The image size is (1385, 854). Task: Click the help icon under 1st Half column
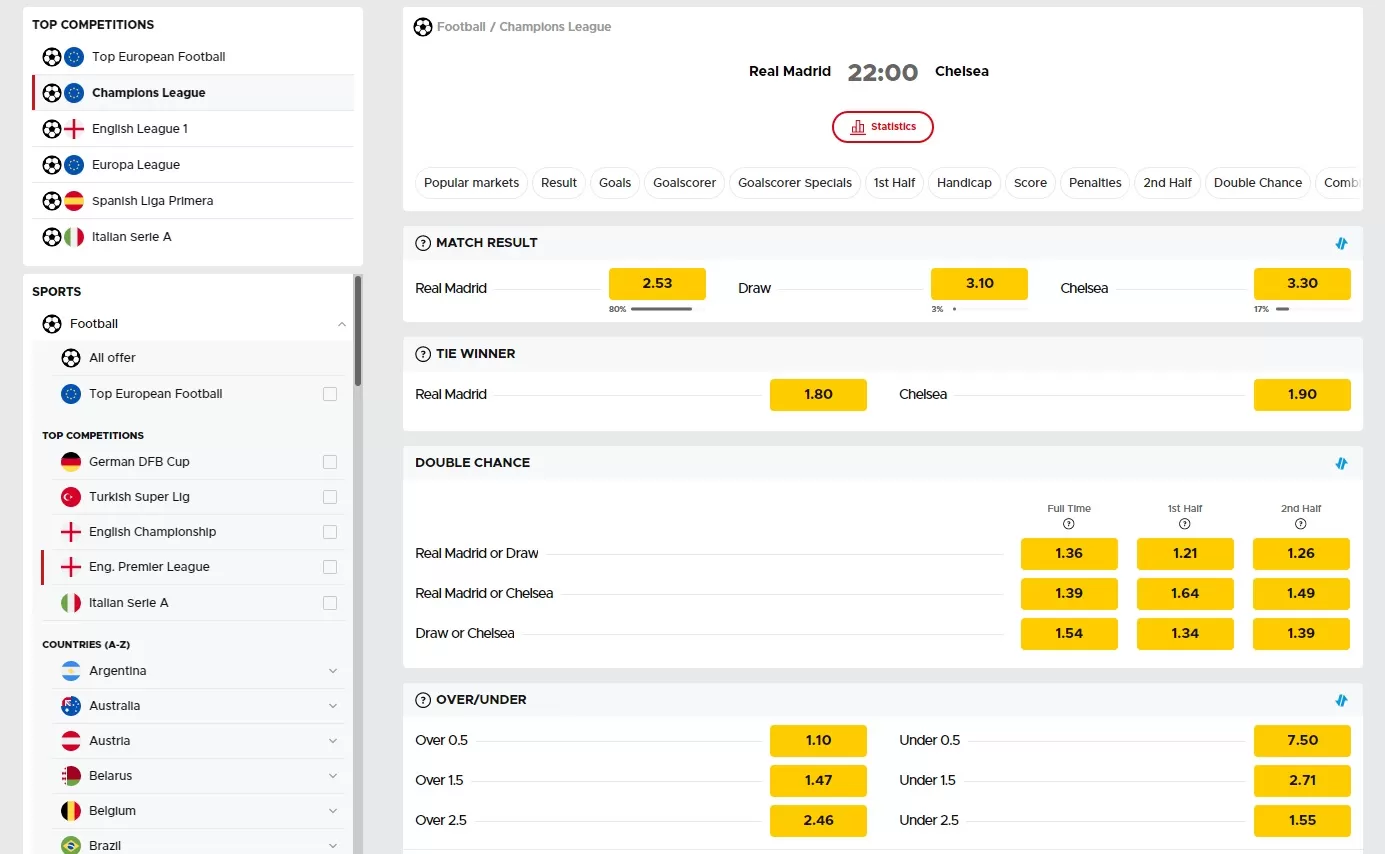(1185, 524)
